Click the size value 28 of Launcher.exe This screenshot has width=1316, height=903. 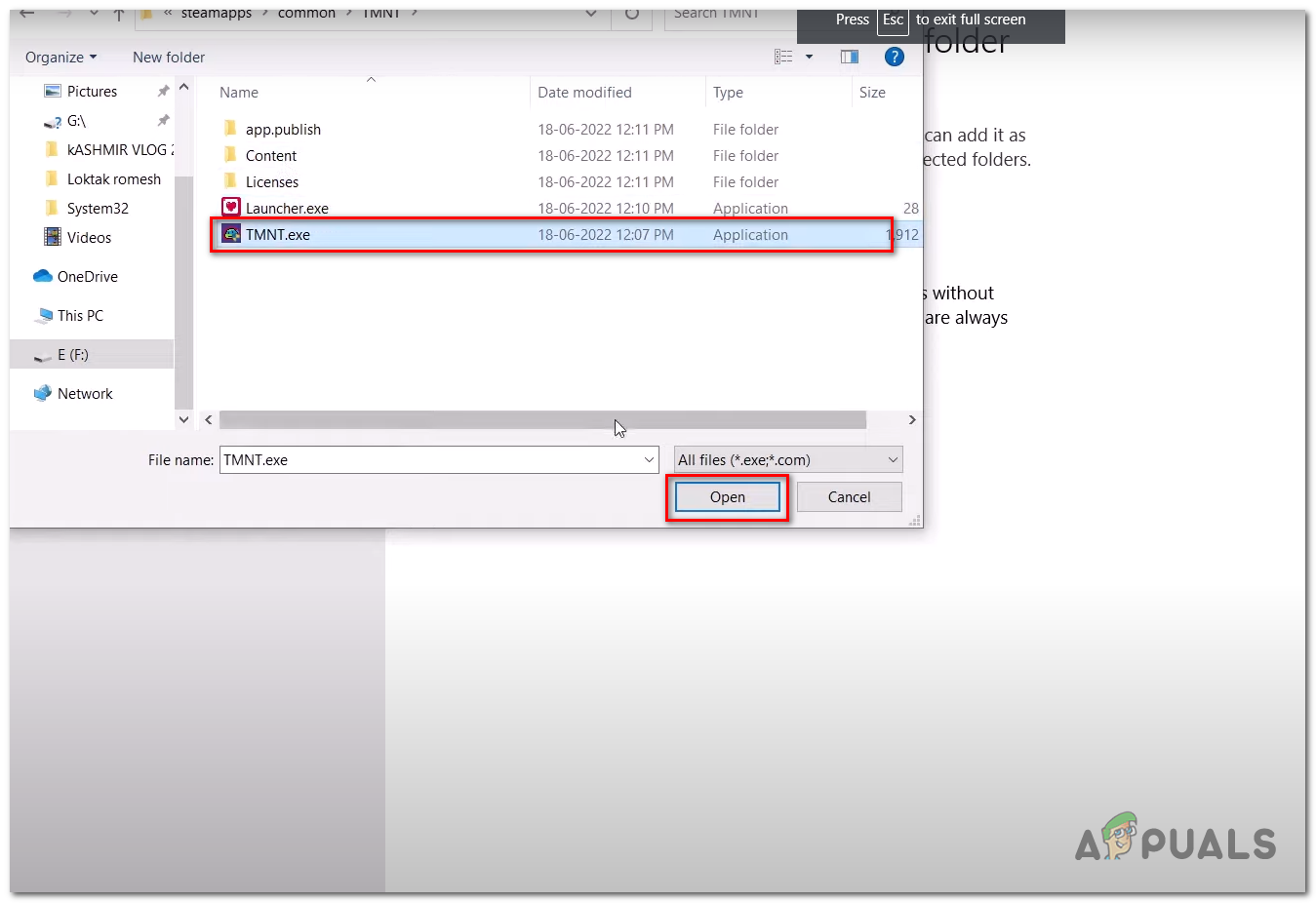pos(911,208)
